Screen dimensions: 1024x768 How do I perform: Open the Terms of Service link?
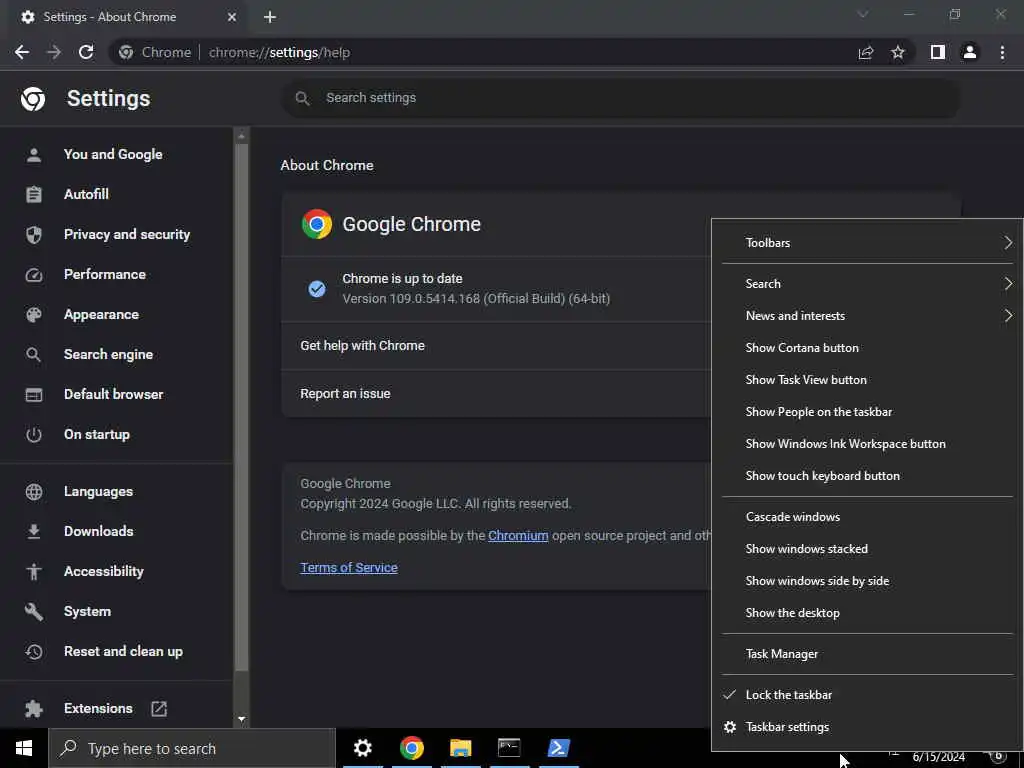pyautogui.click(x=349, y=568)
